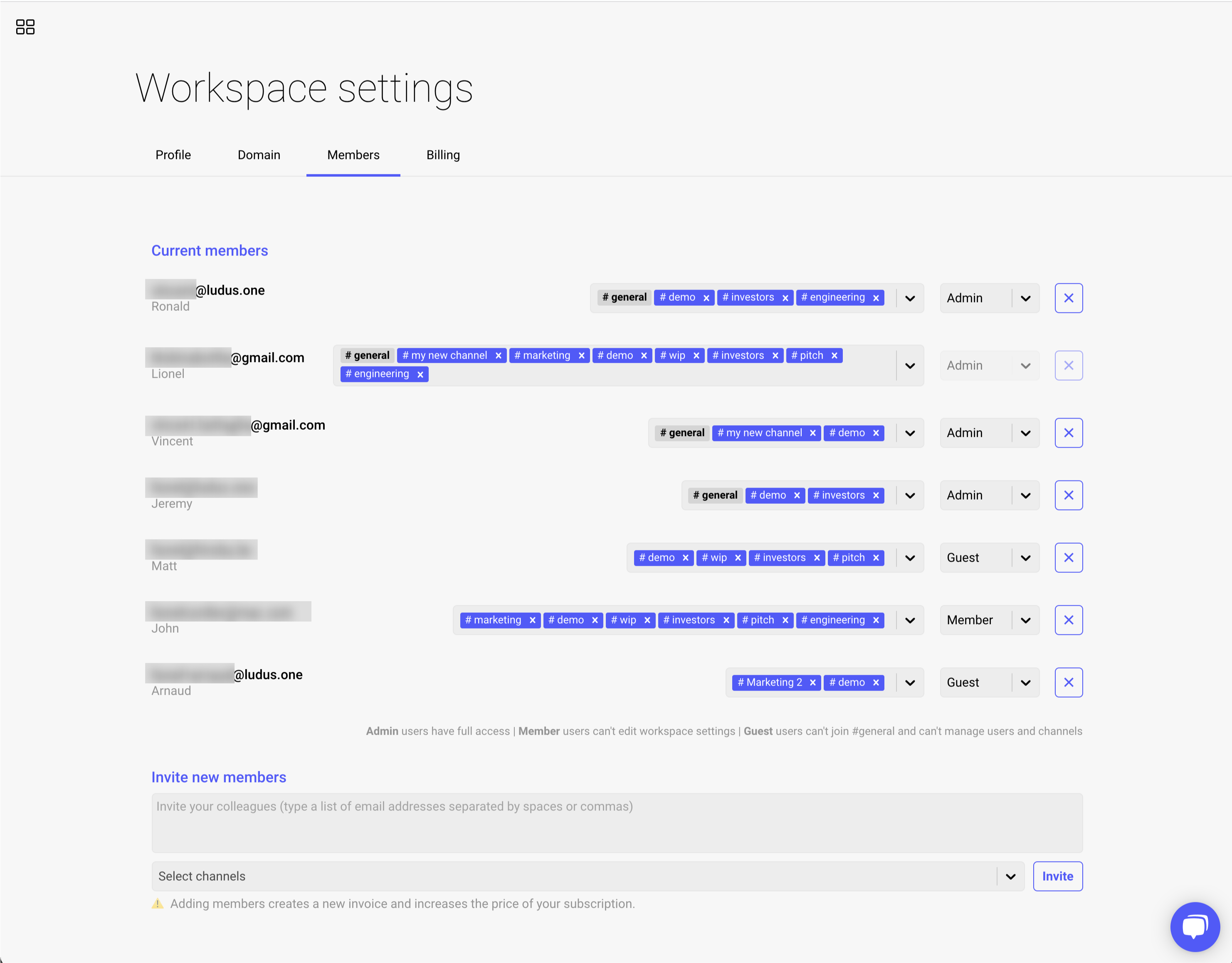Screen dimensions: 1232x963
Task: Open the dashboard grid icon at top-left
Action: (25, 27)
